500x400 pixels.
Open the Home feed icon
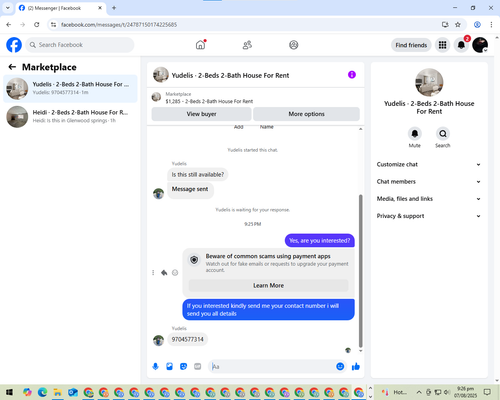[200, 45]
